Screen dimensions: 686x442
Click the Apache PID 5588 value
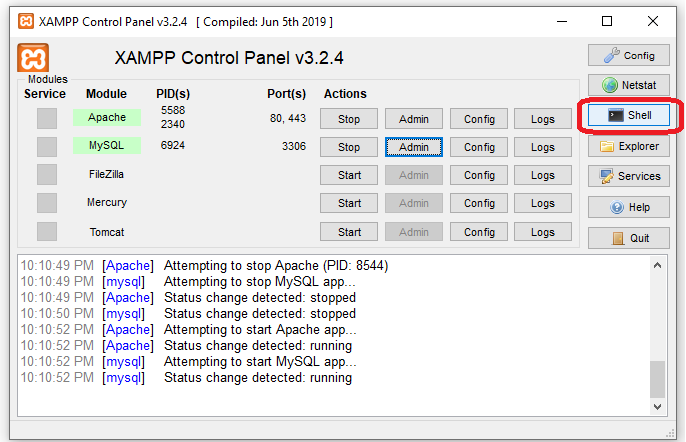[173, 110]
